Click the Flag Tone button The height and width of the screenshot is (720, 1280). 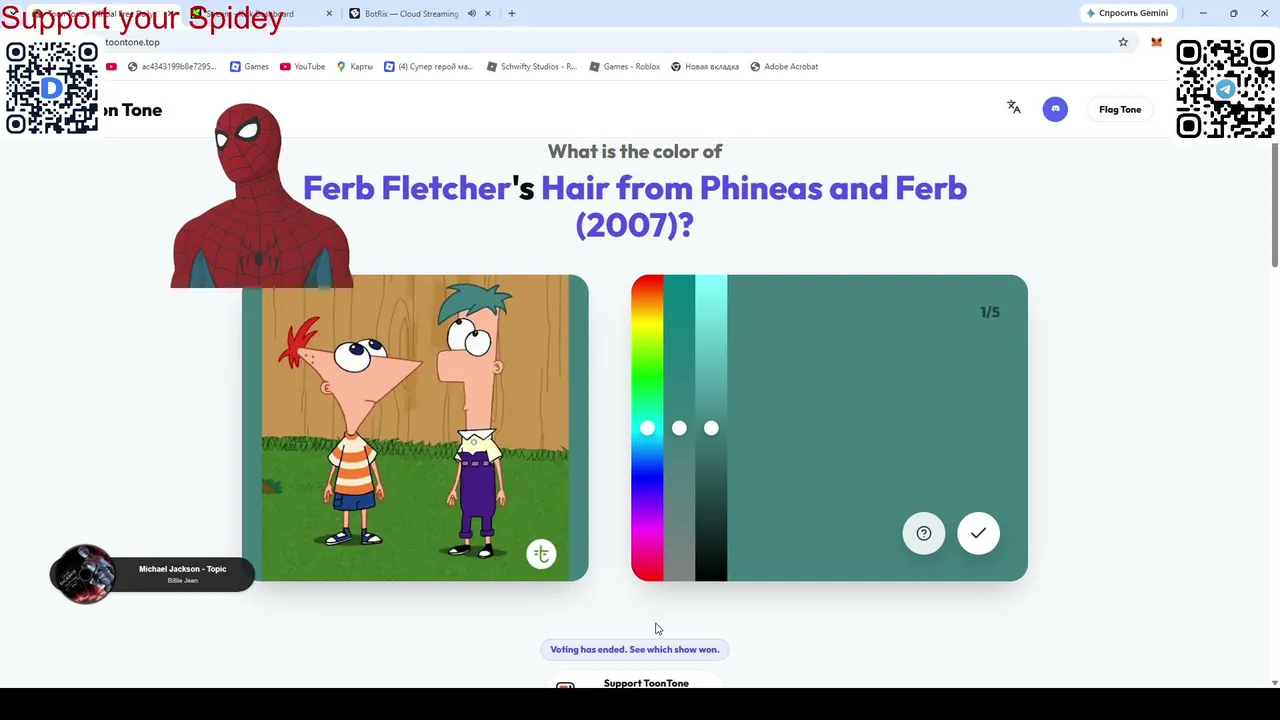1120,109
